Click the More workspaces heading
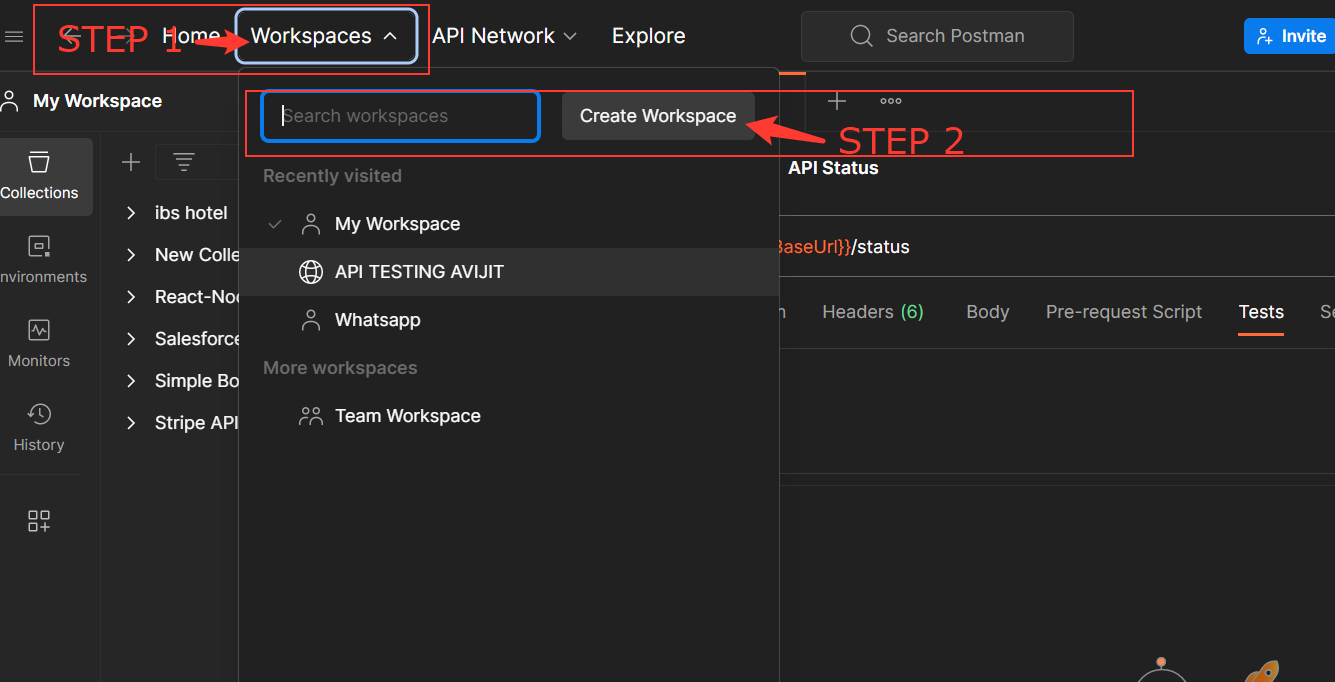The image size is (1335, 682). (340, 368)
